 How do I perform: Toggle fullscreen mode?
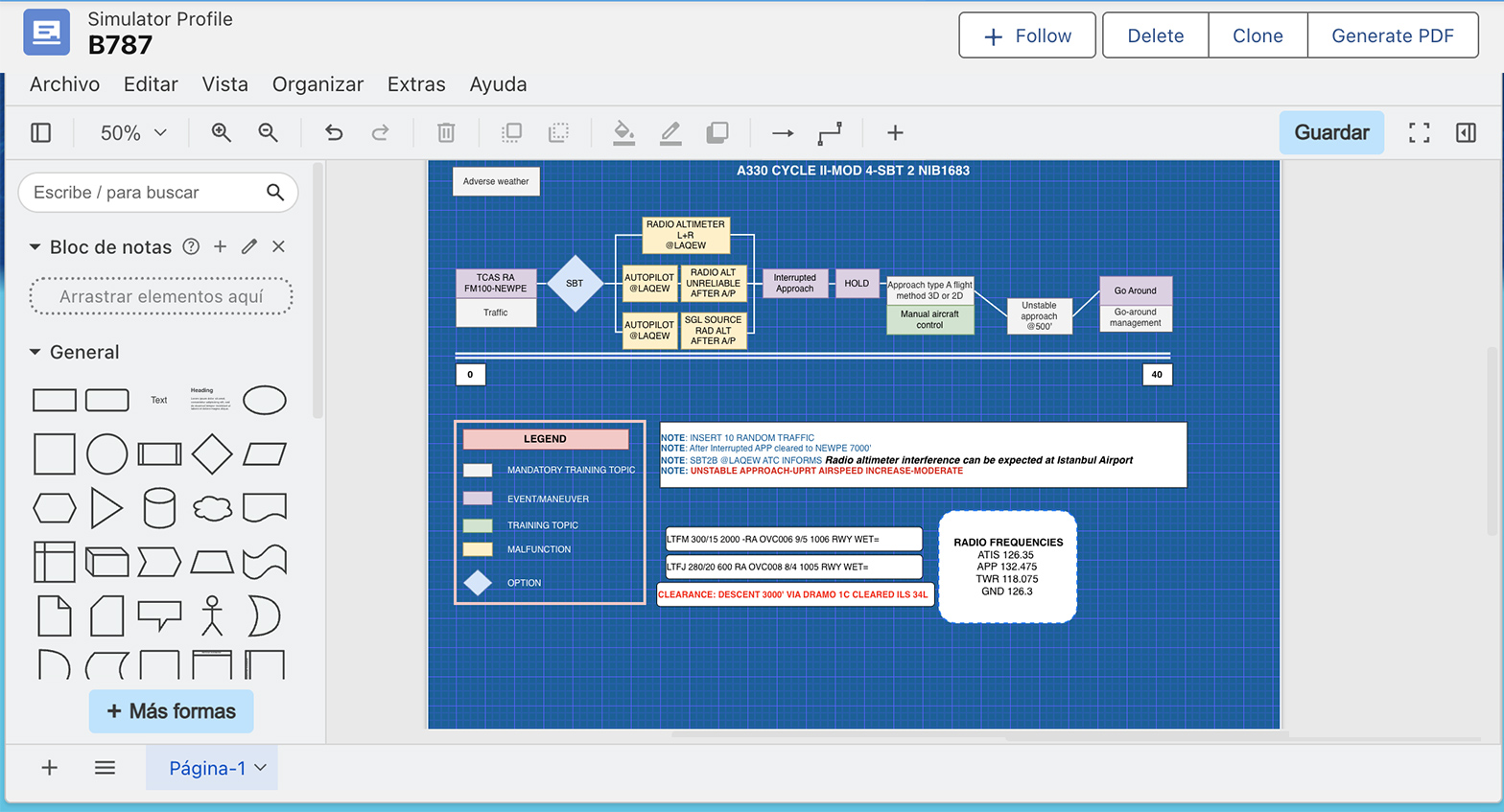(x=1419, y=133)
